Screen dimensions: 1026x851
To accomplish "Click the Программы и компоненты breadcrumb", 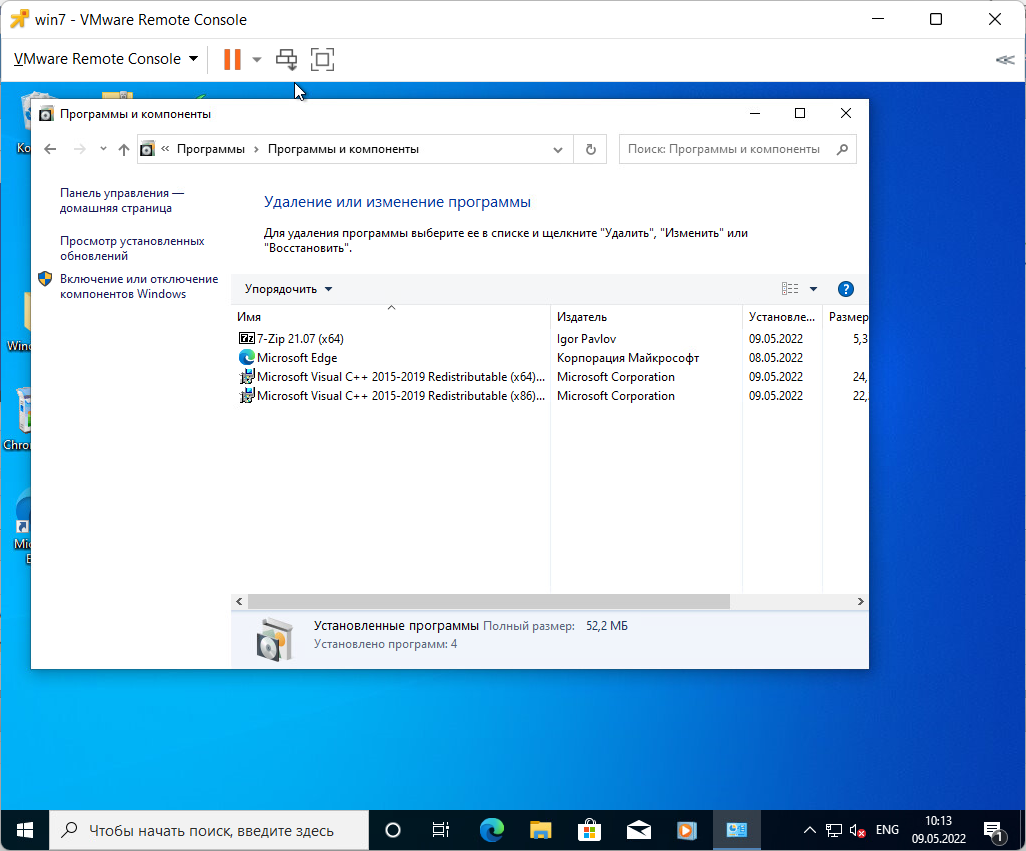I will (344, 149).
